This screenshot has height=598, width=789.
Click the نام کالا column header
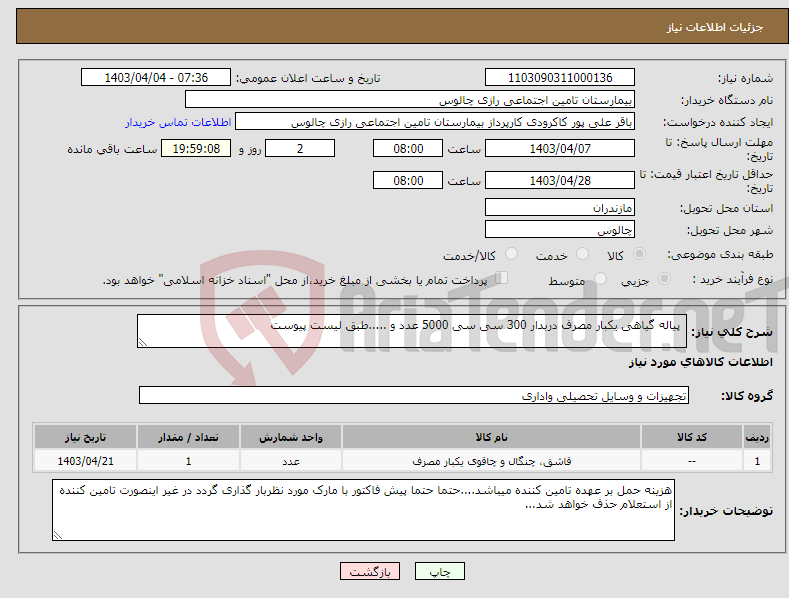point(491,437)
